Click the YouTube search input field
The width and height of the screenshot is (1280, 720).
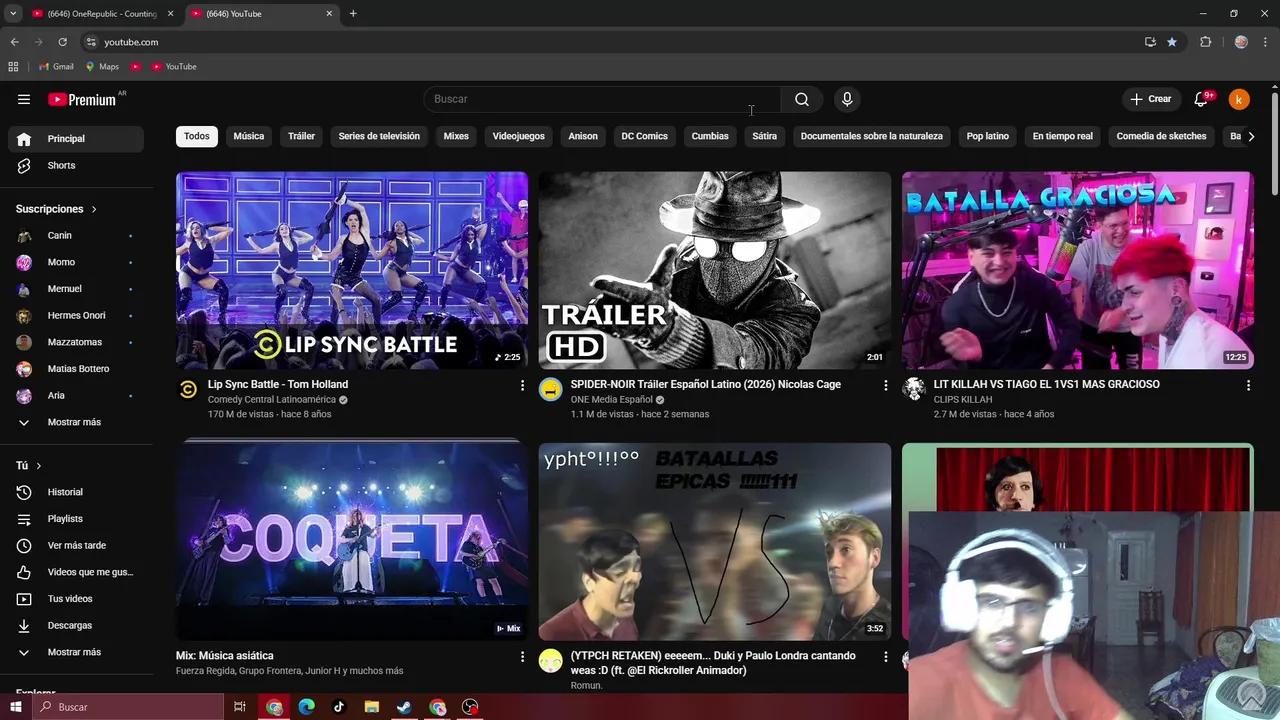click(602, 99)
